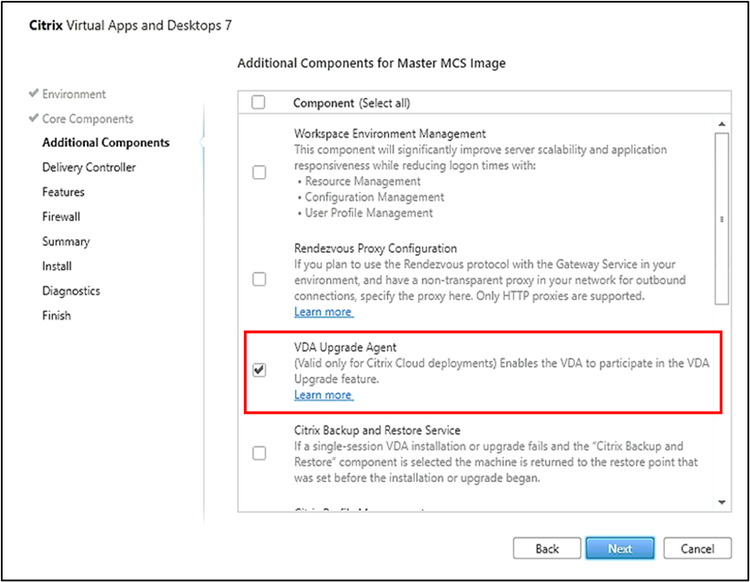Viewport: 750px width, 582px height.
Task: Click Citrix Backup and Restore Service title
Action: point(377,430)
